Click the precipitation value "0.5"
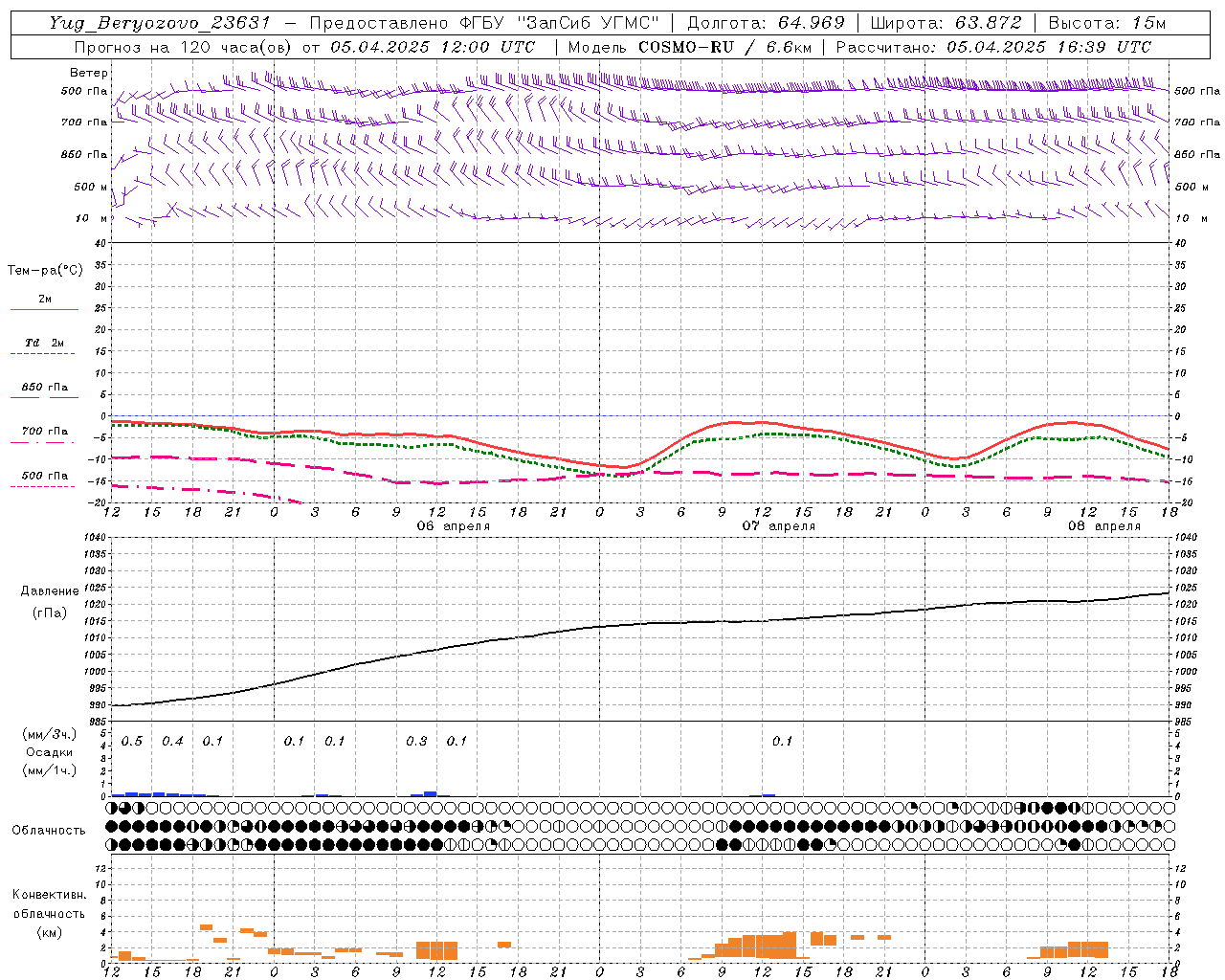Viewport: 1225px width, 980px height. point(132,742)
